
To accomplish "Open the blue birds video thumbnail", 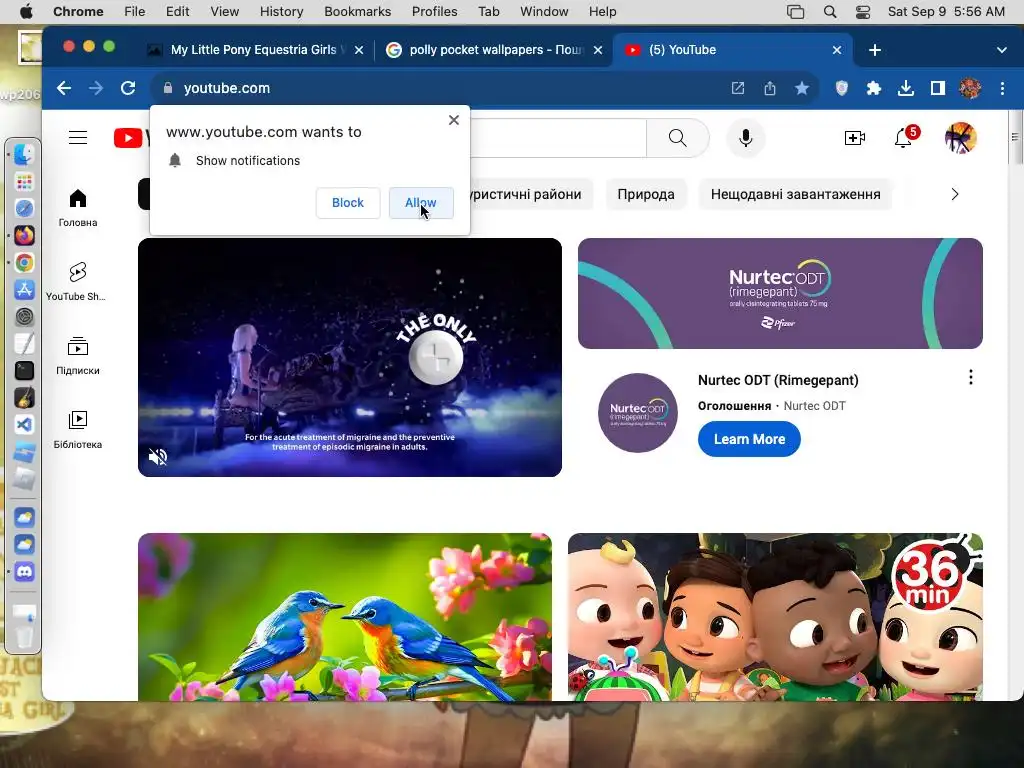I will point(345,617).
